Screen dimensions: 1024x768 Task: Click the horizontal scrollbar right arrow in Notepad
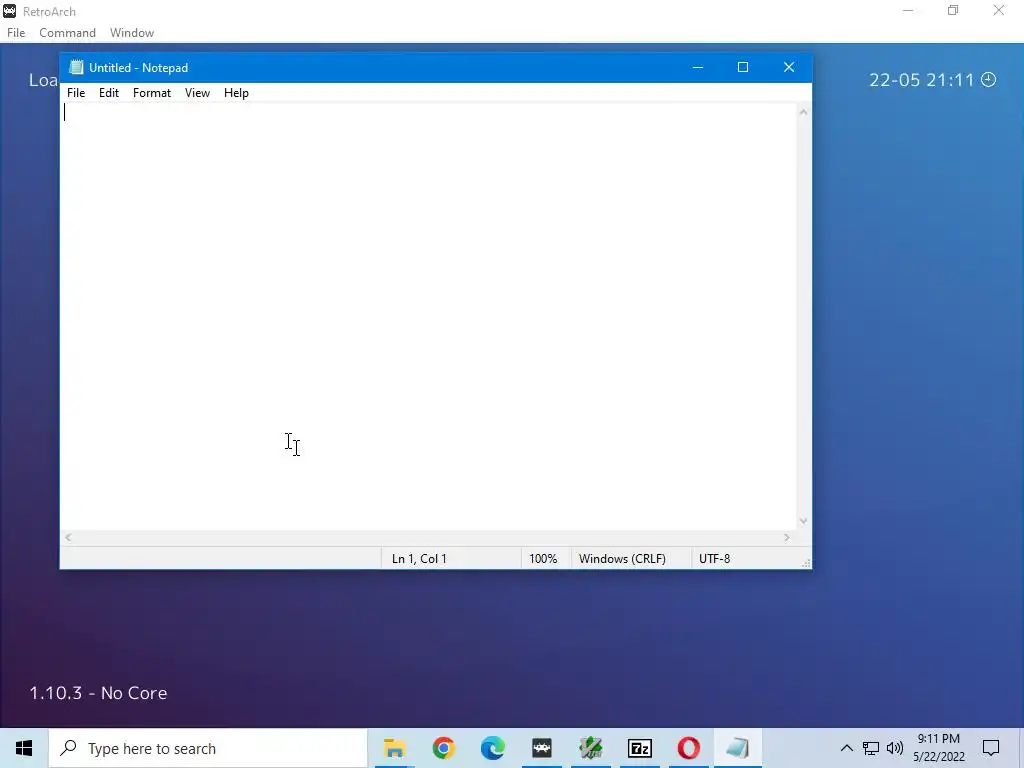[787, 537]
